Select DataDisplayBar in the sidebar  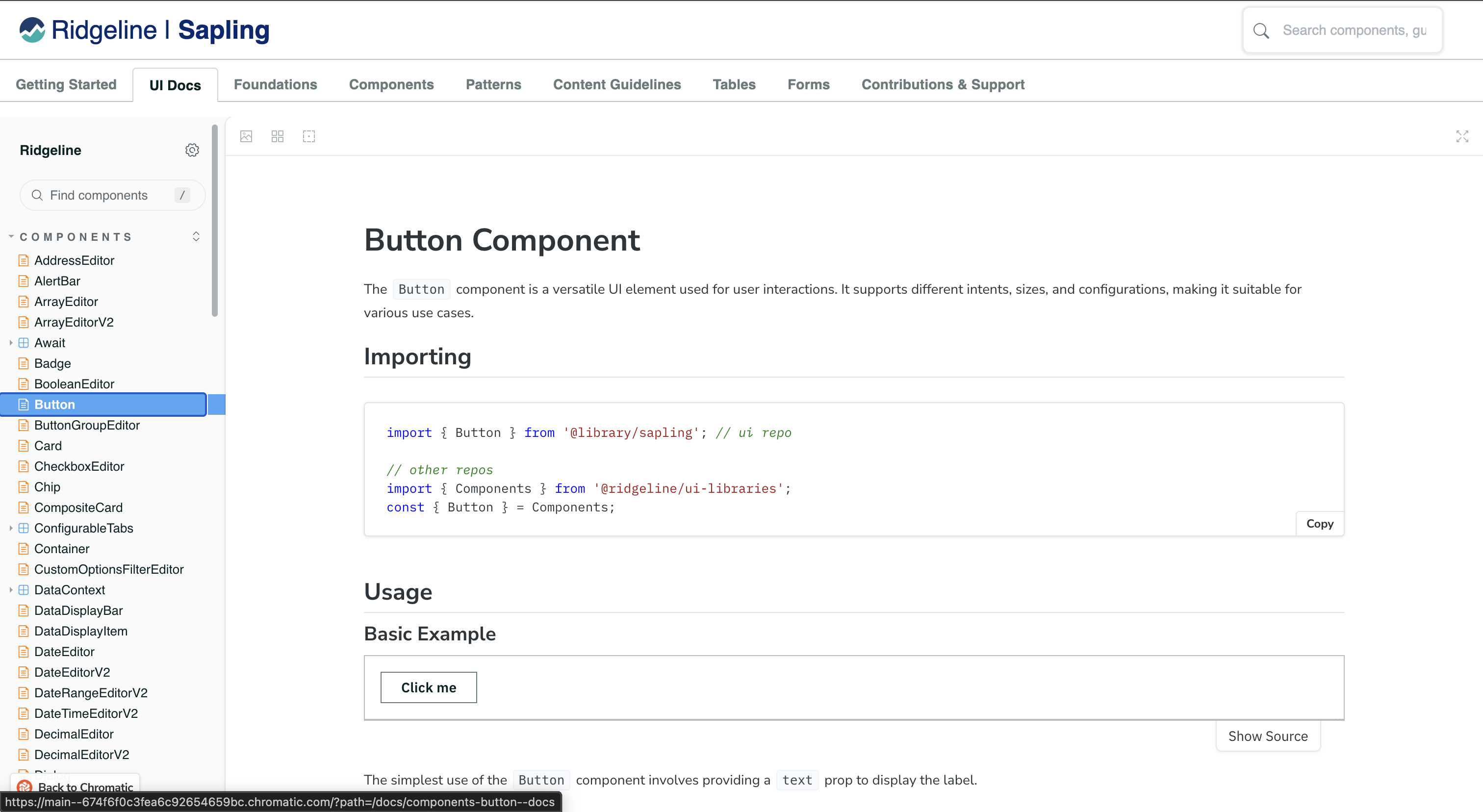pos(78,610)
